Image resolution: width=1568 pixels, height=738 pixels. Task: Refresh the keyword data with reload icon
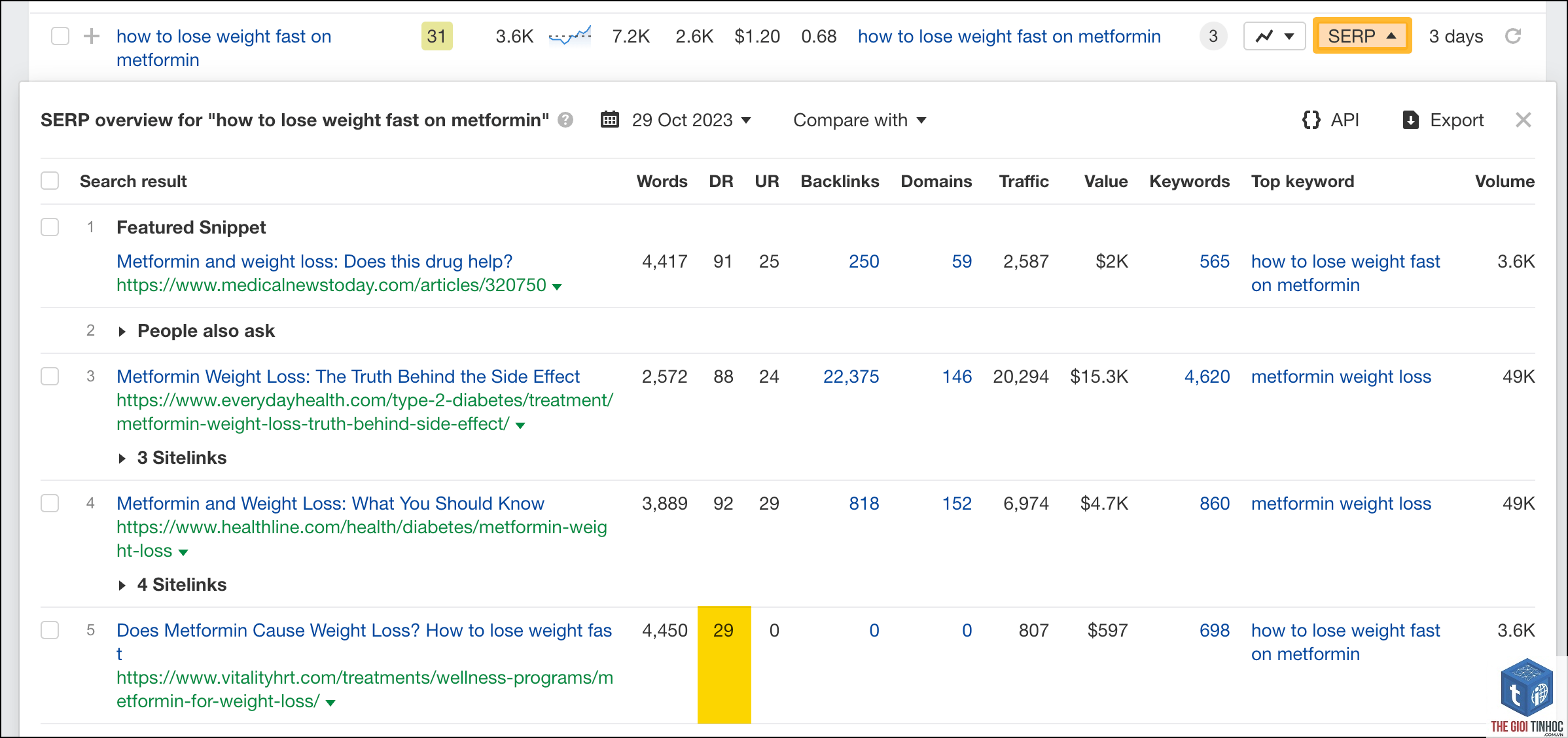[x=1513, y=36]
